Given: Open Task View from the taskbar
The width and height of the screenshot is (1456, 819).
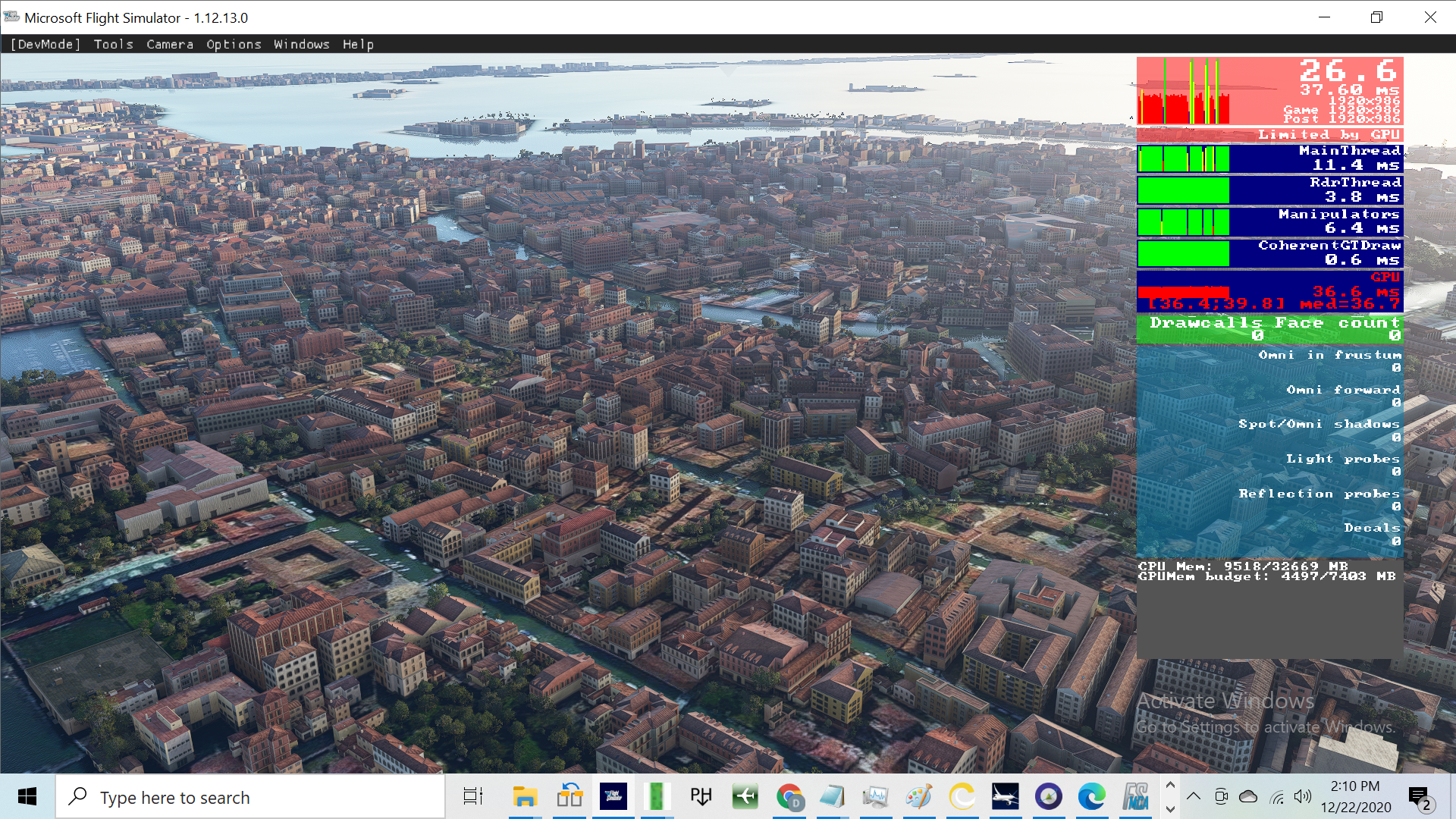Looking at the screenshot, I should tap(473, 797).
